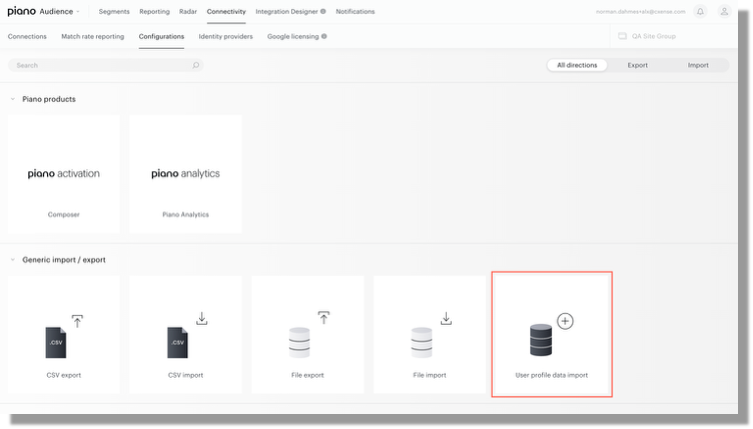Image resolution: width=753 pixels, height=429 pixels.
Task: Collapse the Generic import / export section
Action: 12,260
